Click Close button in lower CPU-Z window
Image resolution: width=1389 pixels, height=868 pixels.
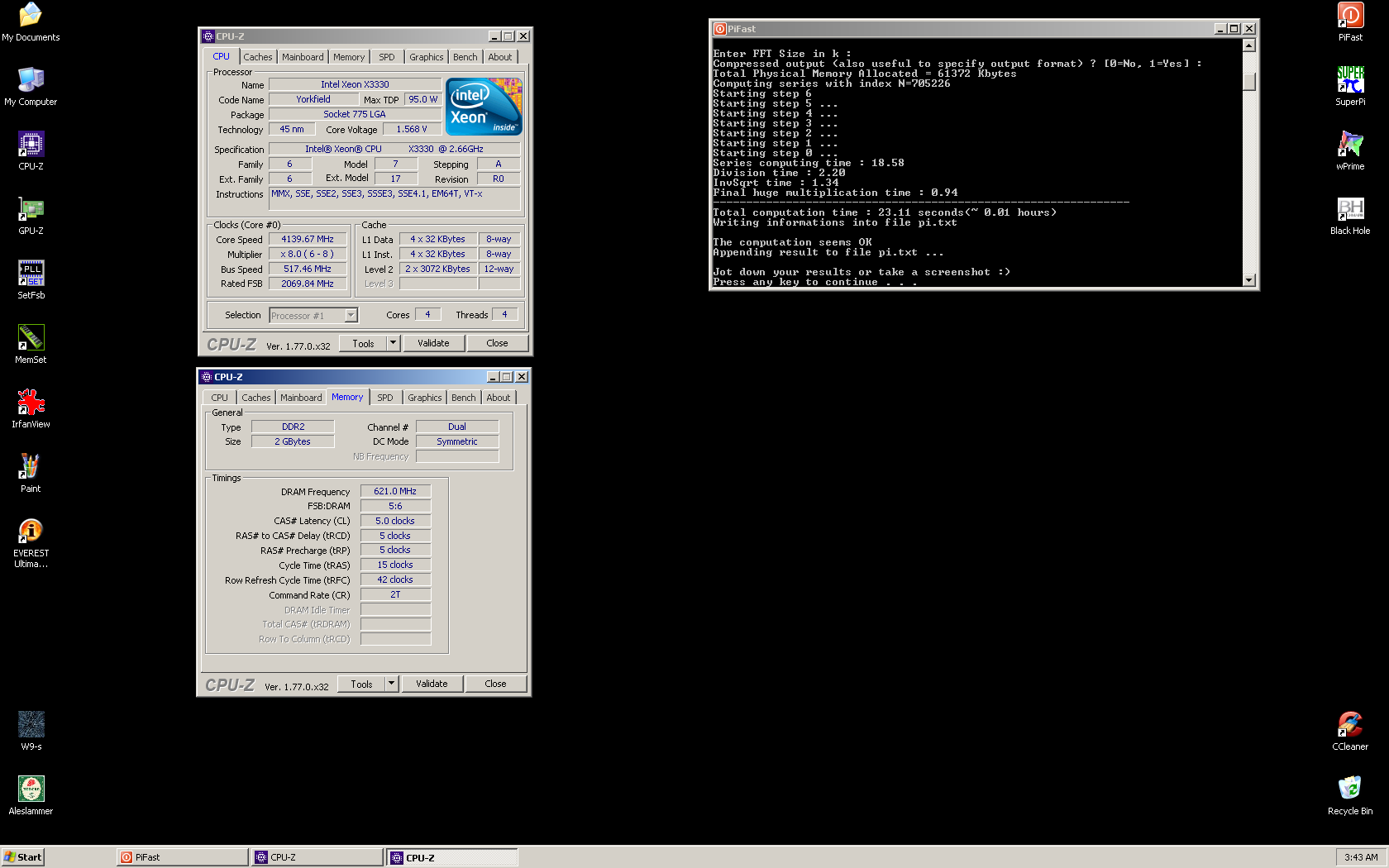(x=495, y=684)
